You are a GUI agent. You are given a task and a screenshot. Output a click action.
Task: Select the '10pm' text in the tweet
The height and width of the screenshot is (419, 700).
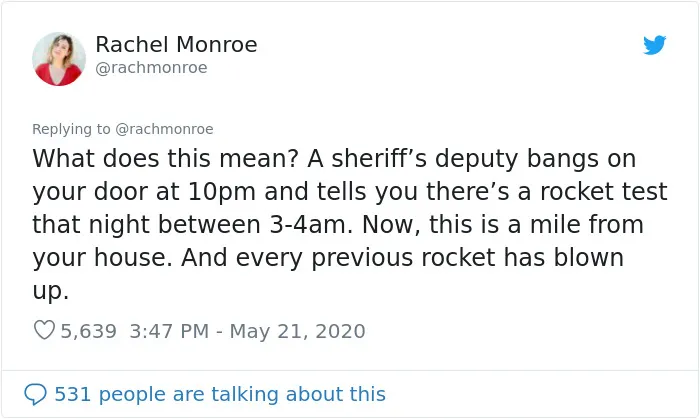[221, 192]
